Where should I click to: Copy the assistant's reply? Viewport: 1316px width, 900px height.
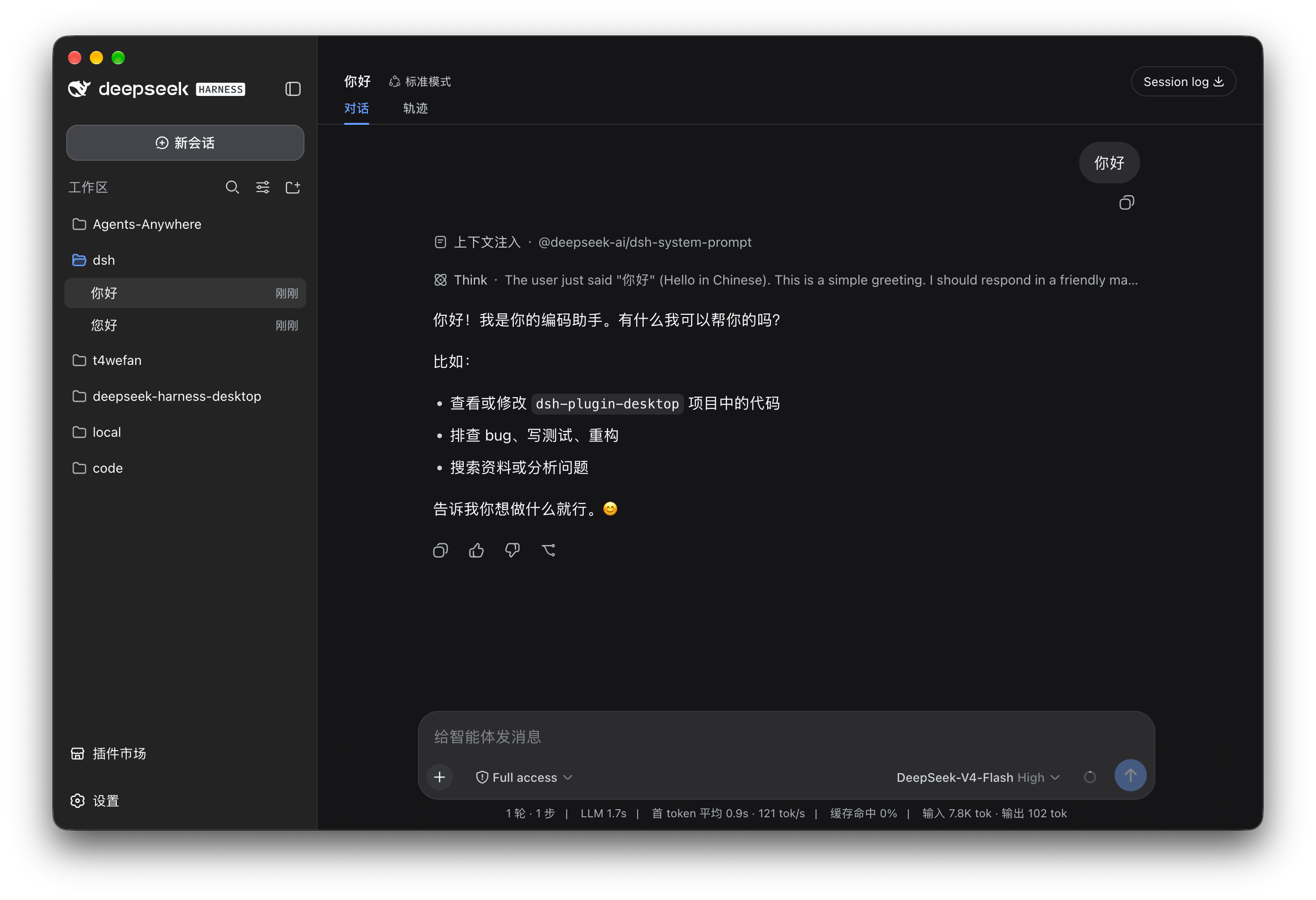pos(441,551)
